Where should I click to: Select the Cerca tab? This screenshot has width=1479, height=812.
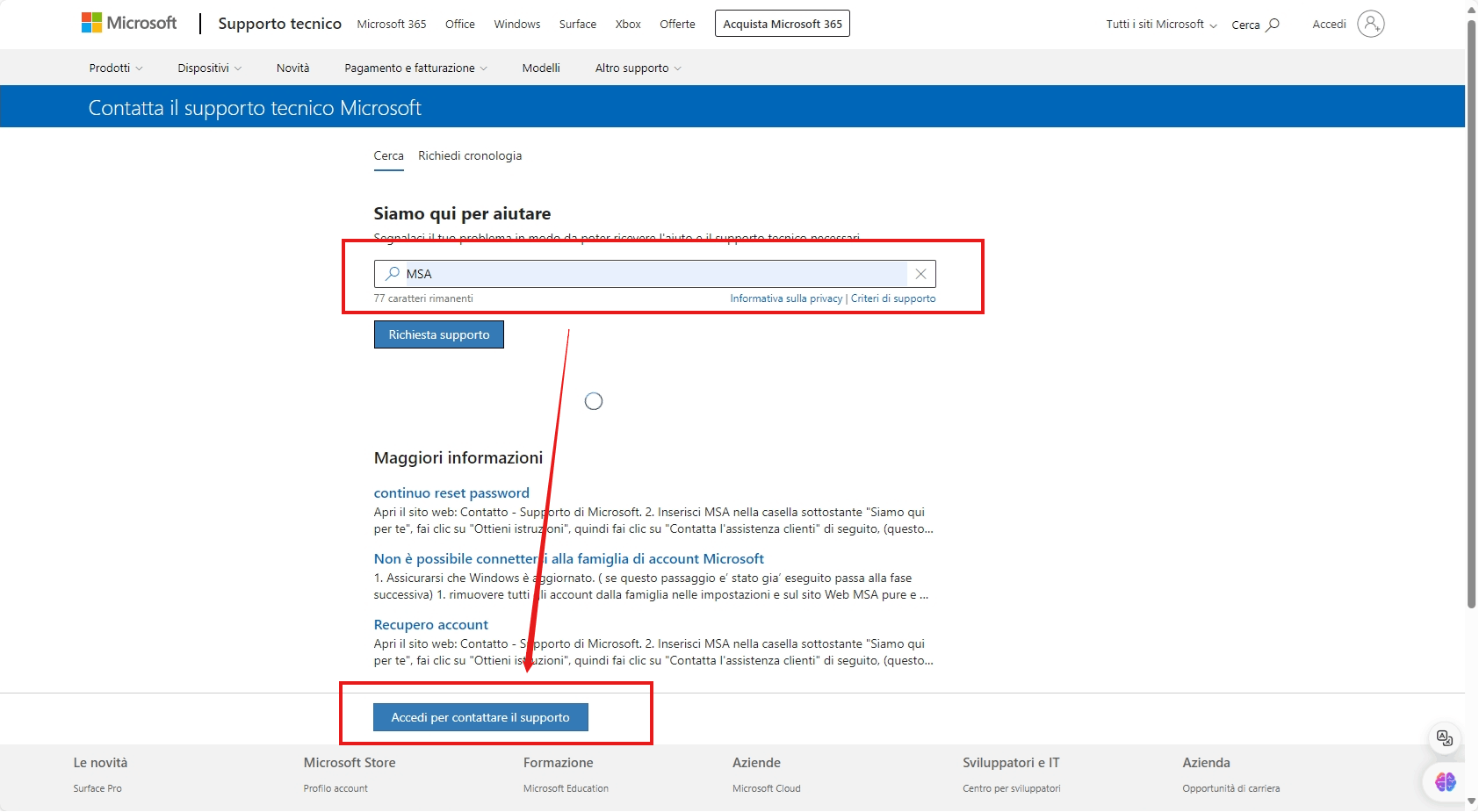point(388,155)
